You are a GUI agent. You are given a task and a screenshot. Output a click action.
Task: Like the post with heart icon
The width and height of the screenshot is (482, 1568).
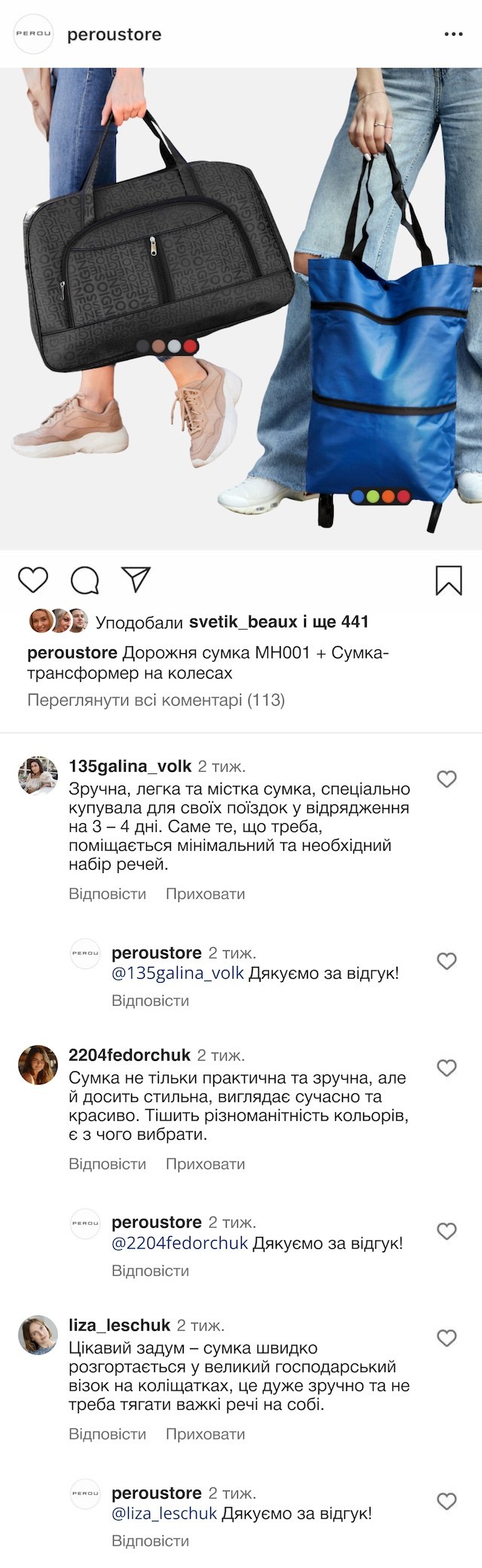(33, 580)
